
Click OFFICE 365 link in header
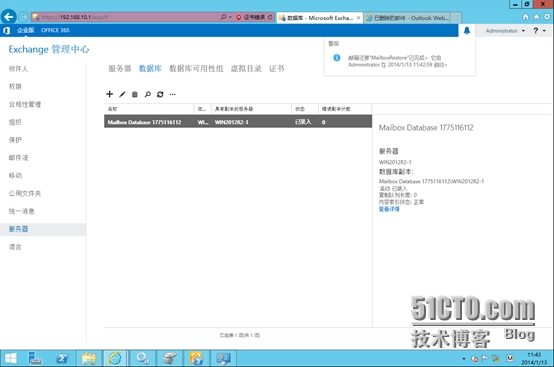[x=55, y=30]
